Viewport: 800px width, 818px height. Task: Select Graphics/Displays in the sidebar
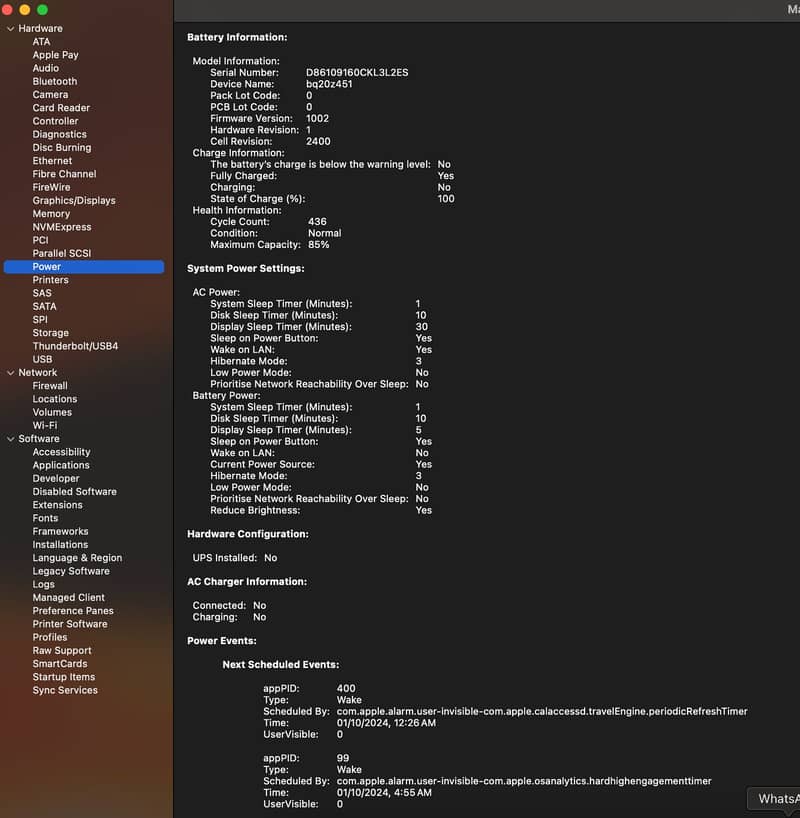(x=74, y=200)
